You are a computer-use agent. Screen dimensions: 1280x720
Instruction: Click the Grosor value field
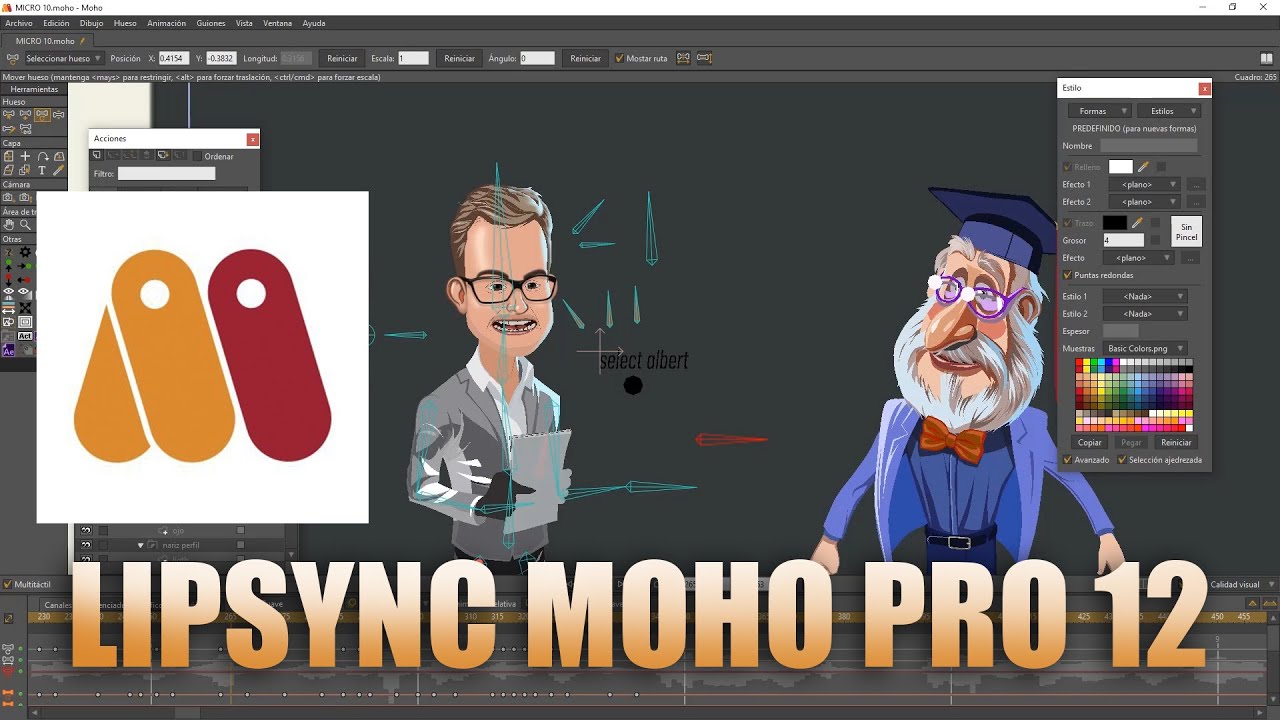(1124, 240)
